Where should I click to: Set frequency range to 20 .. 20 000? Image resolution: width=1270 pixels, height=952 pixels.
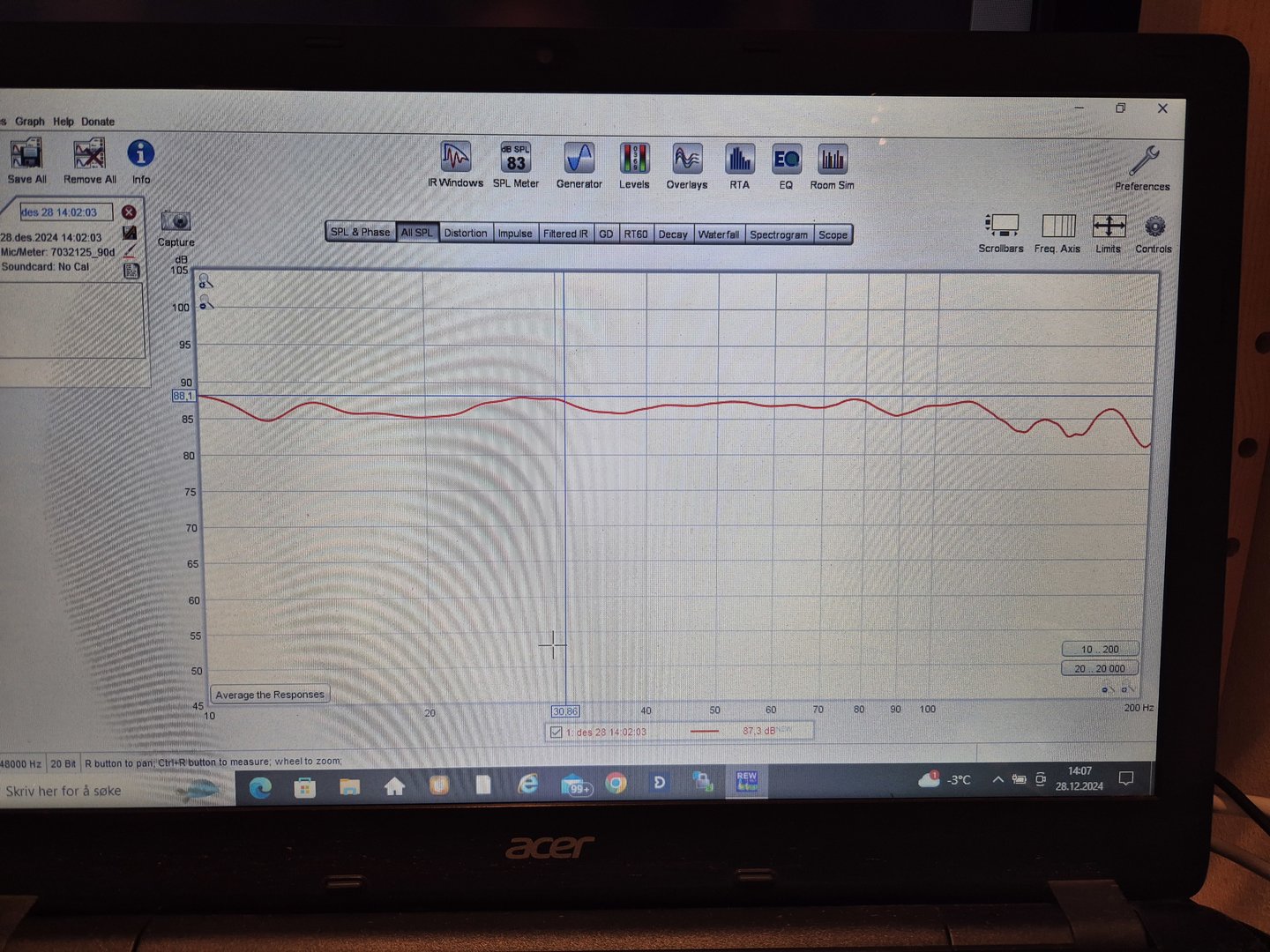click(x=1100, y=669)
